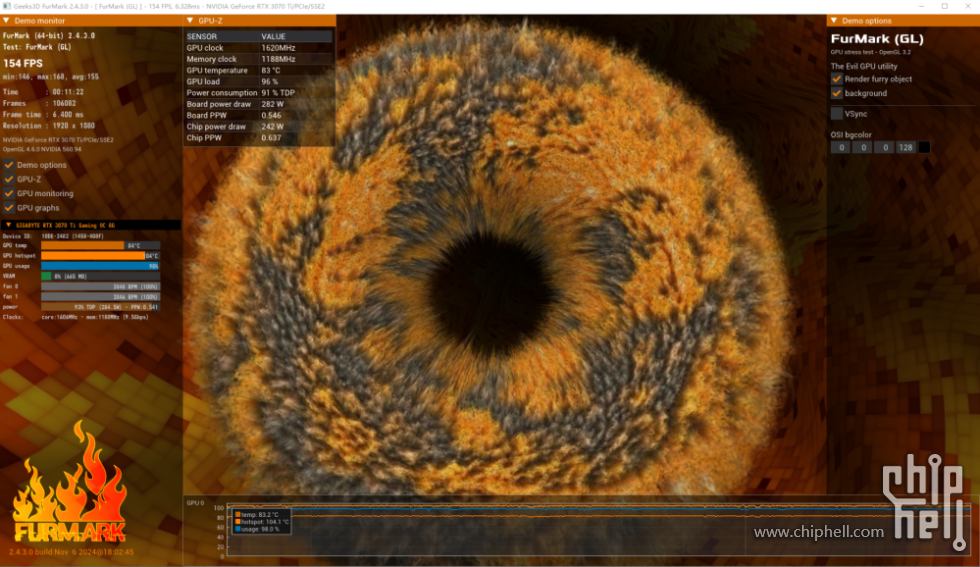Image resolution: width=980 pixels, height=567 pixels.
Task: Click the Clocks core/mem line
Action: (76, 317)
